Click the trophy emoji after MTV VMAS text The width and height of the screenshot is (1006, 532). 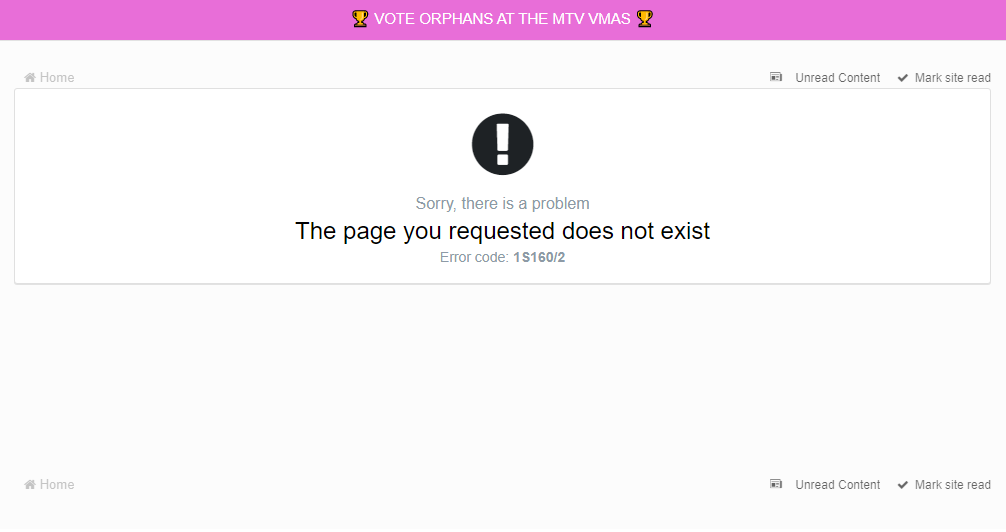coord(645,19)
